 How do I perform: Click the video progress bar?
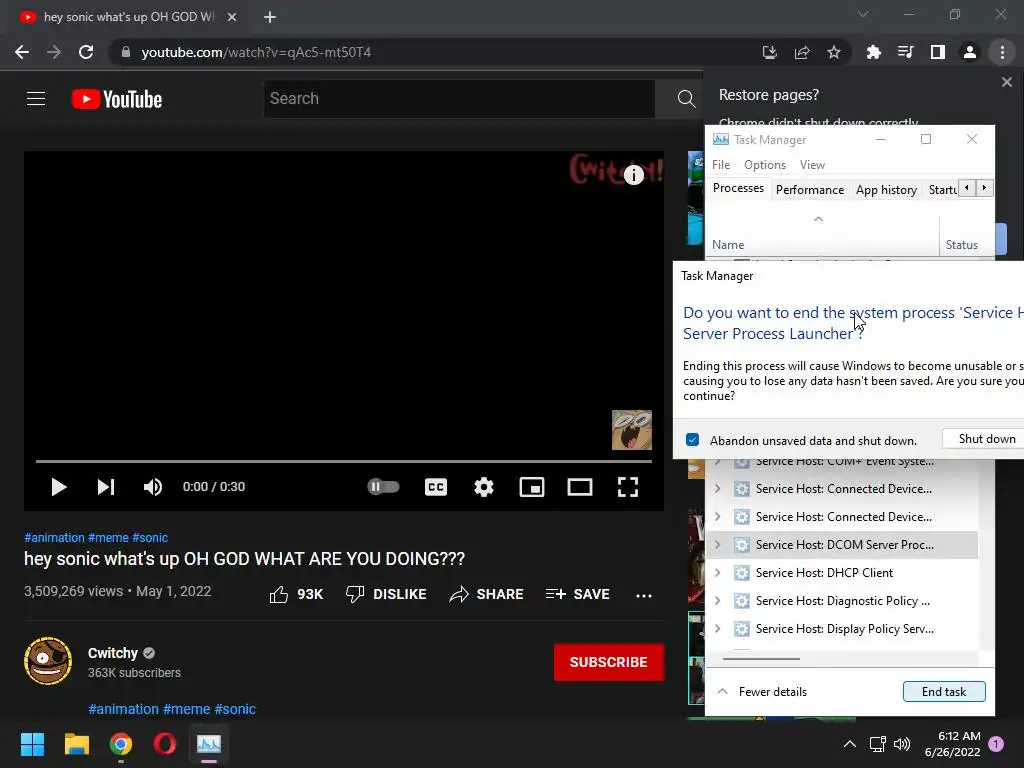[x=344, y=461]
